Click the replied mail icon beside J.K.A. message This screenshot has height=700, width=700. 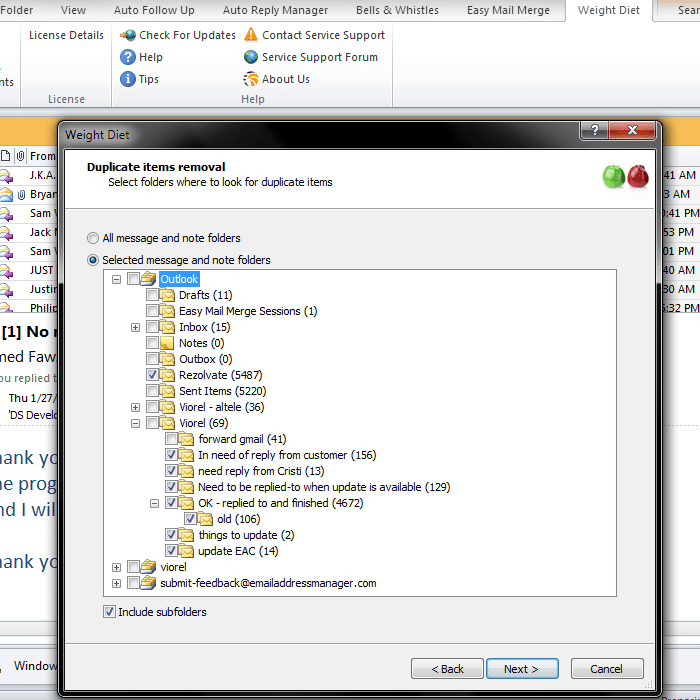pyautogui.click(x=7, y=175)
